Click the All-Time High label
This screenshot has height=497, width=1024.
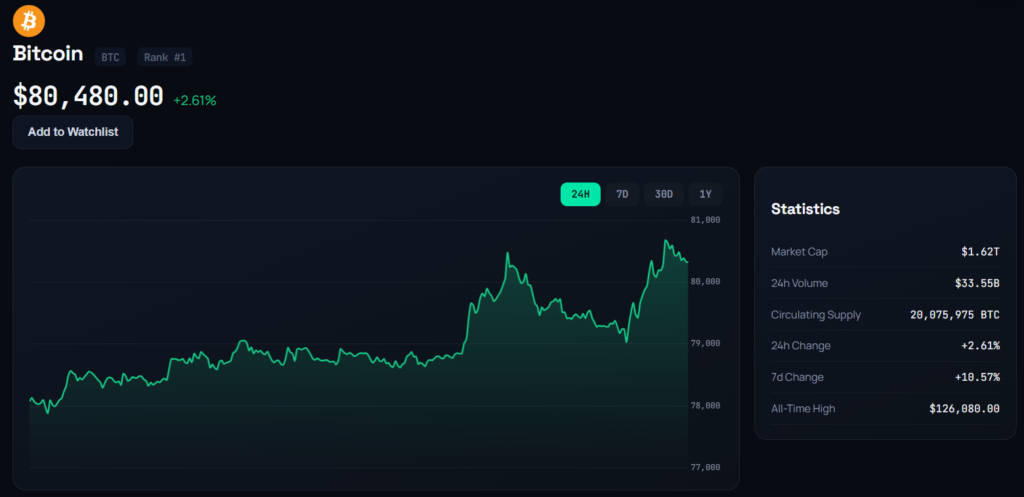click(803, 409)
